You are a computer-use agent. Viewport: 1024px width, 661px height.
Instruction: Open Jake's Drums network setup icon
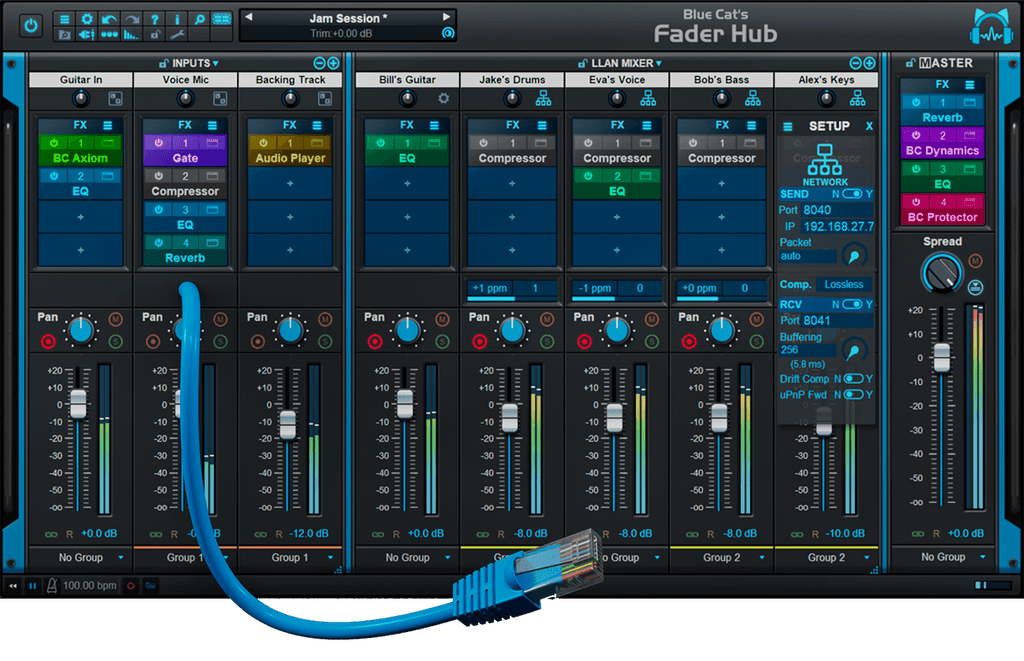point(543,99)
